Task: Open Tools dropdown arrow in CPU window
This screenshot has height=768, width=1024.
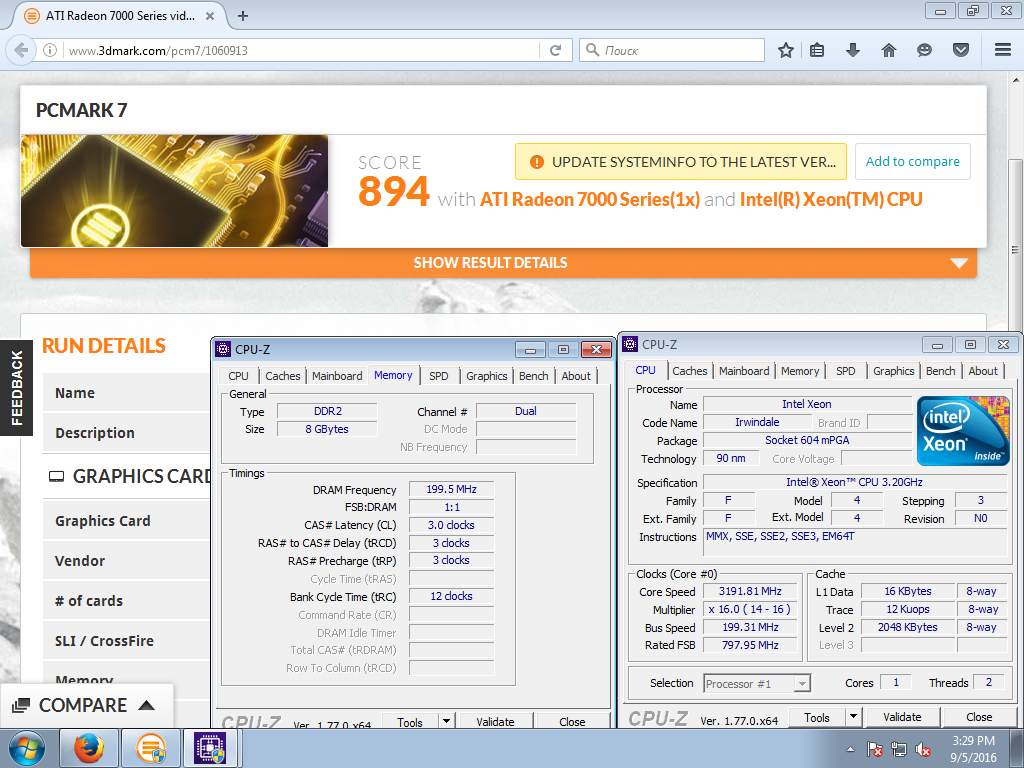Action: click(x=853, y=717)
